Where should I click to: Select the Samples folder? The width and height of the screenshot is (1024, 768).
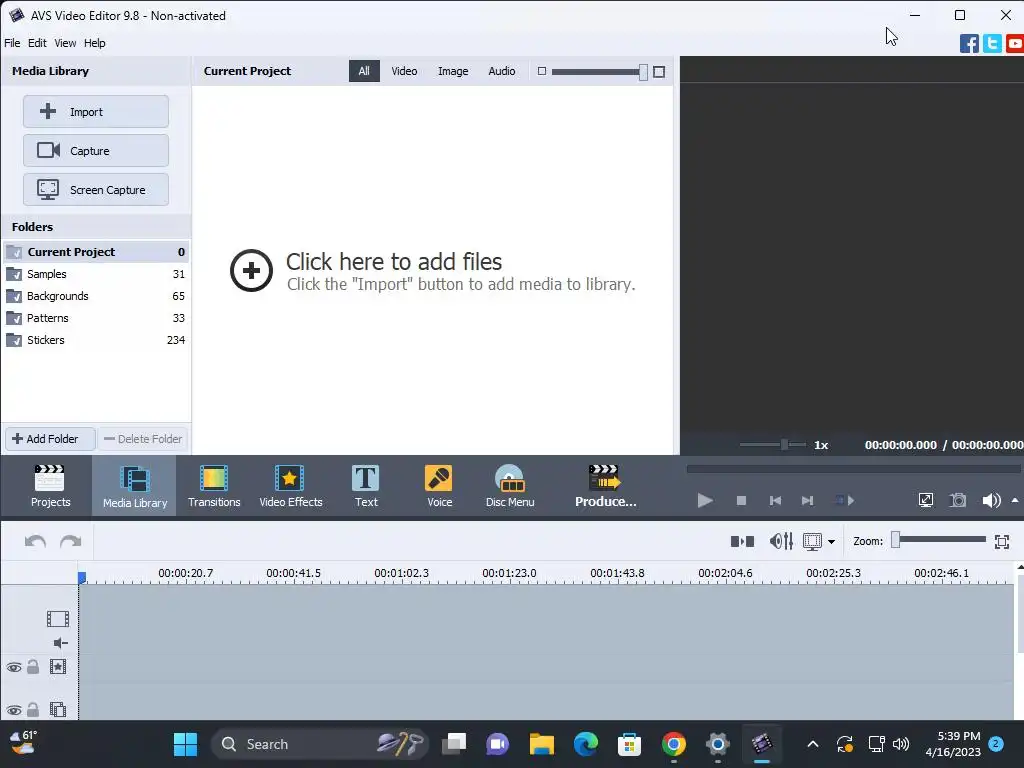96,274
